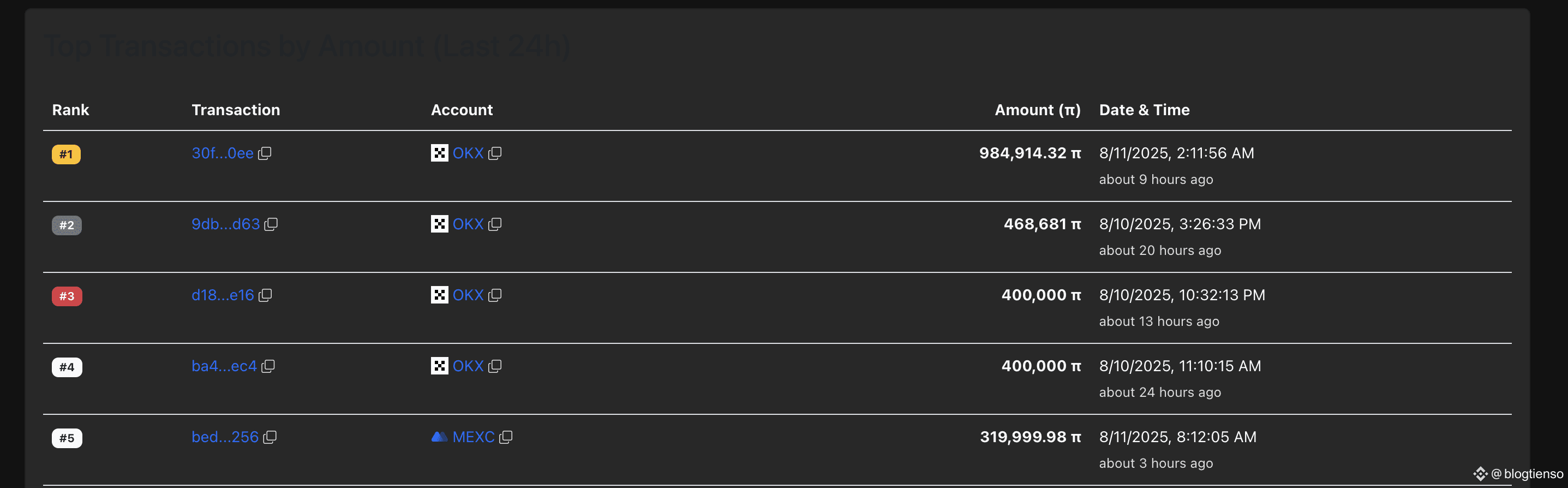Copy transaction hash 9db...d63
Screen dimensions: 1568x488
click(271, 224)
